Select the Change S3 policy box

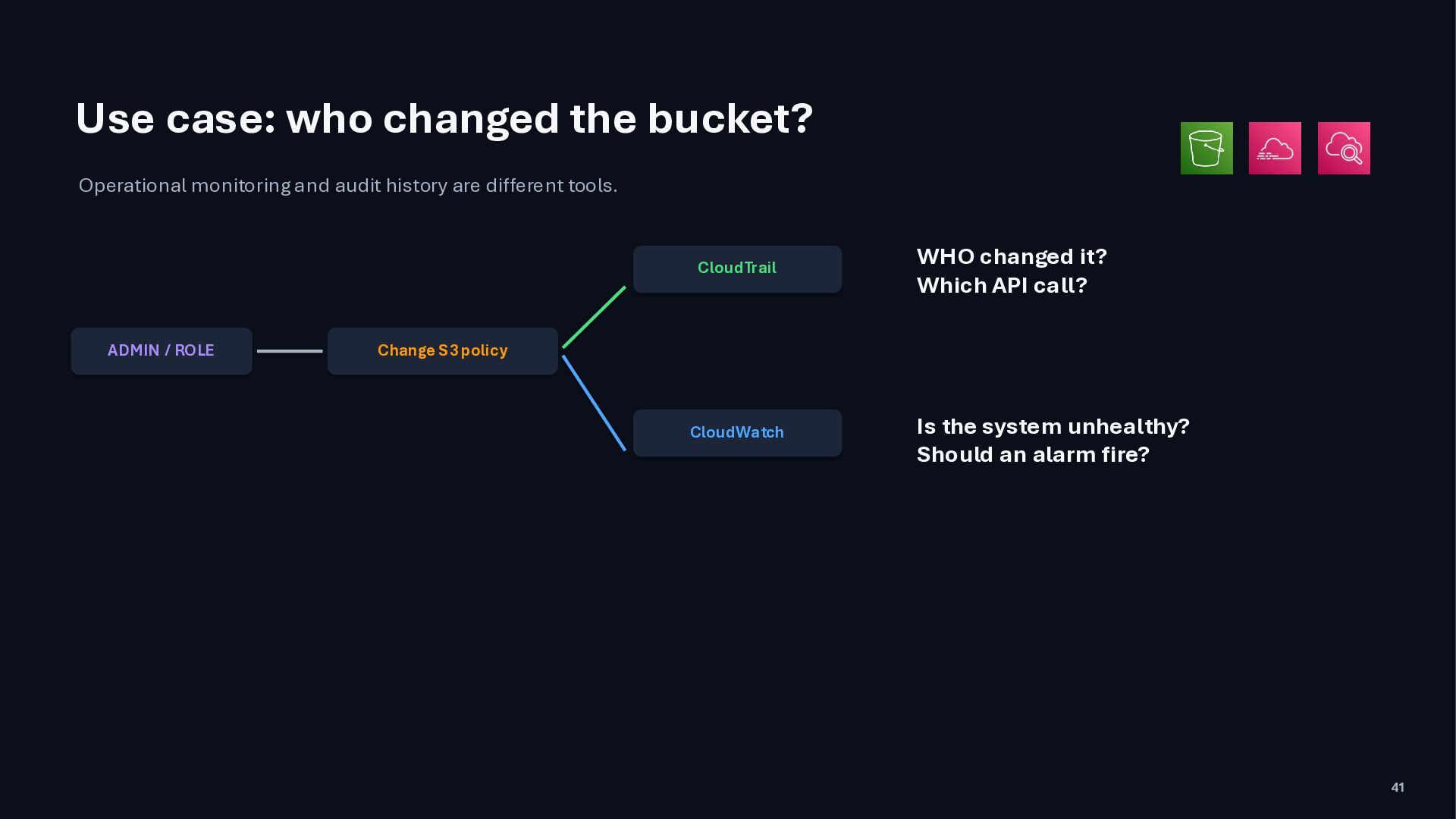click(443, 351)
